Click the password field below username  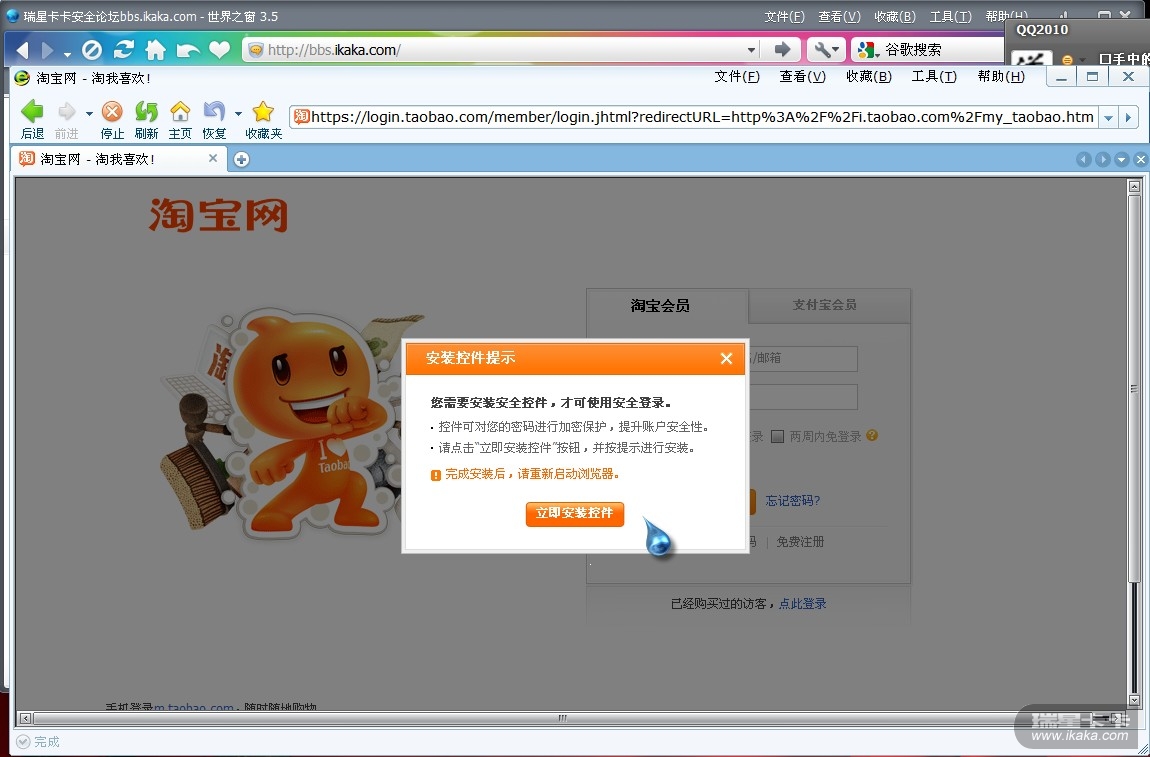coord(802,397)
